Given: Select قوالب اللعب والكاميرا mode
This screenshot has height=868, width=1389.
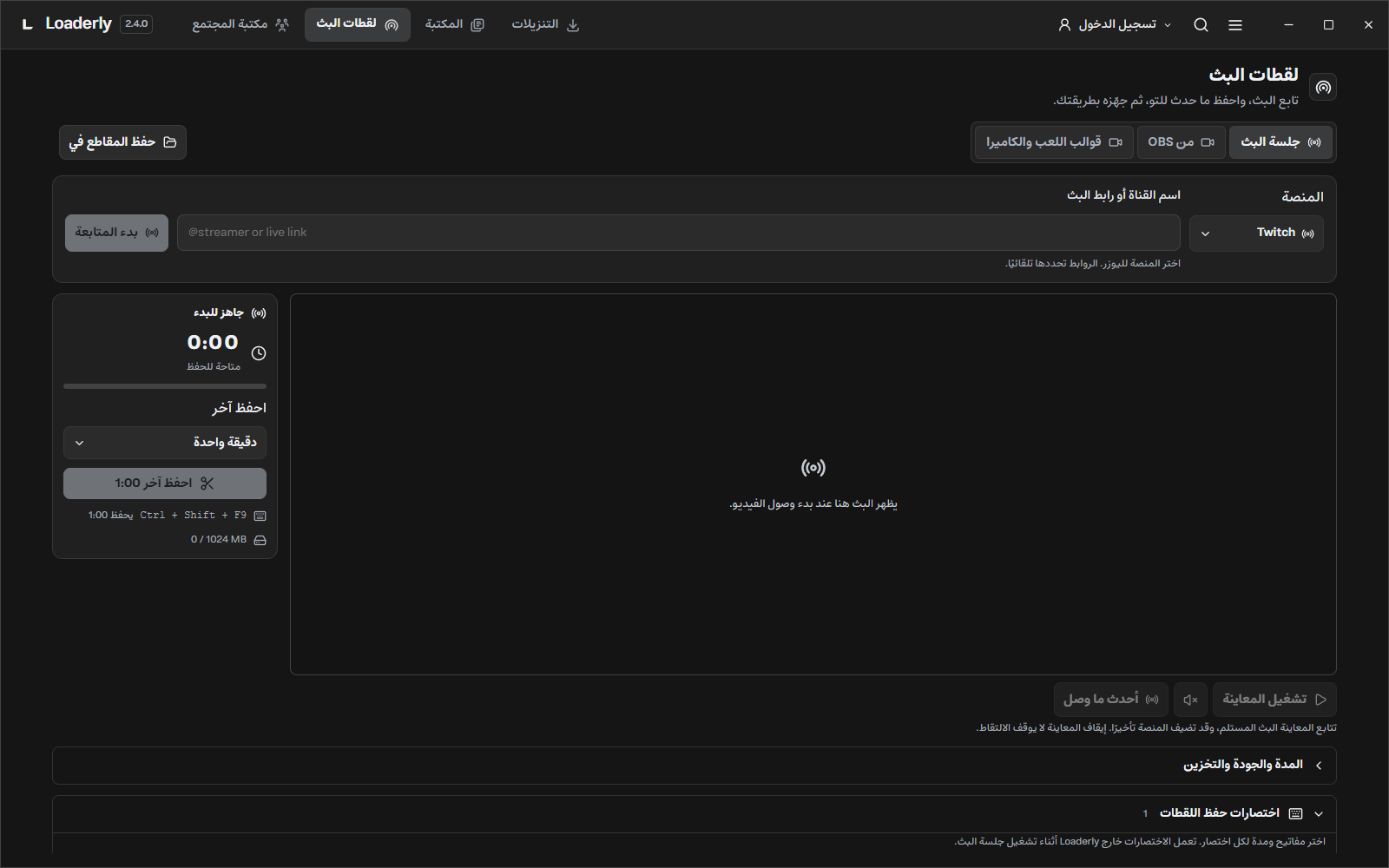Looking at the screenshot, I should 1054,142.
